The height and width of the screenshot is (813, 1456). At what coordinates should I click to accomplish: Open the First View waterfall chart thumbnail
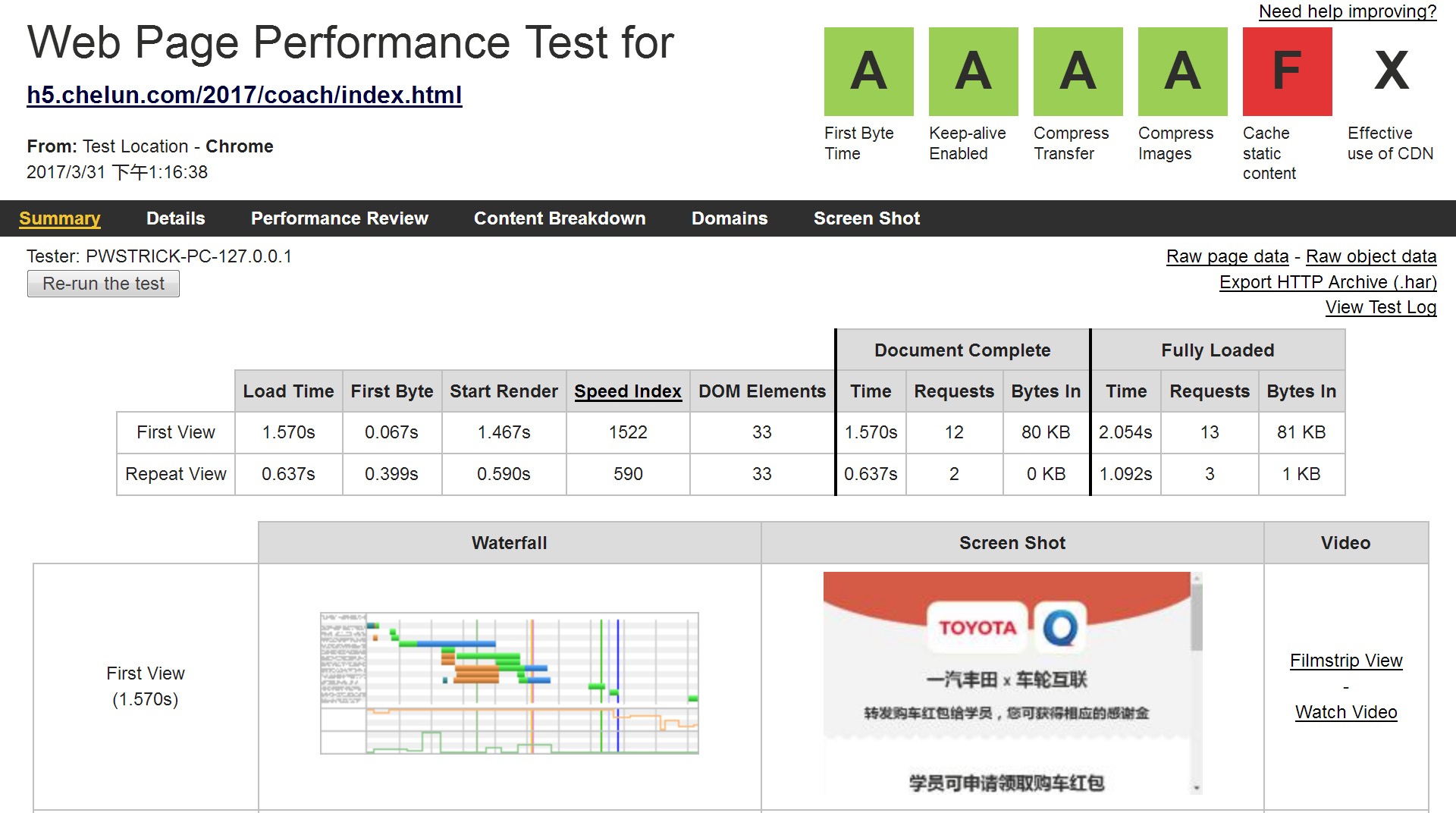point(510,683)
